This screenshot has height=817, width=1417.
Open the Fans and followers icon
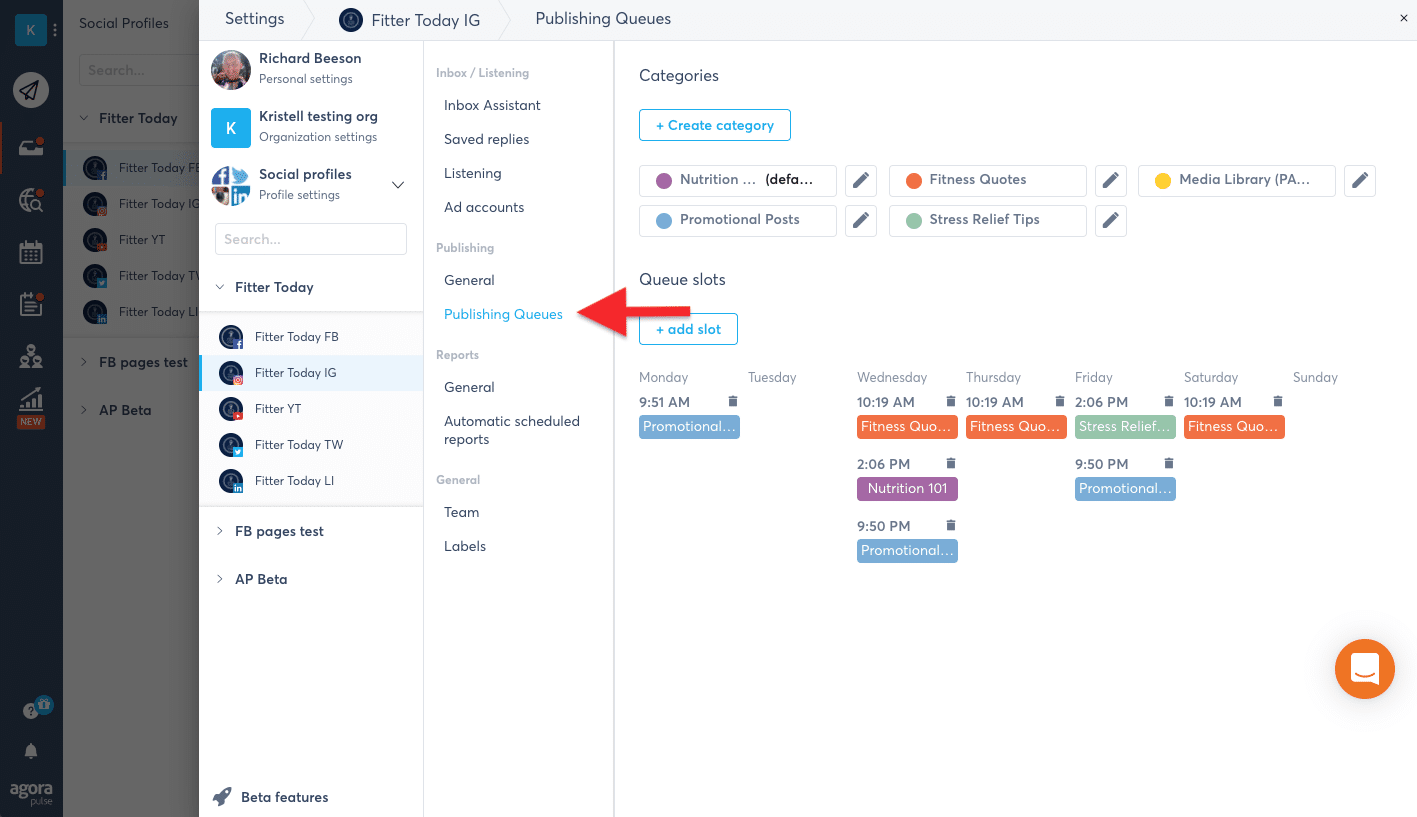coord(31,355)
